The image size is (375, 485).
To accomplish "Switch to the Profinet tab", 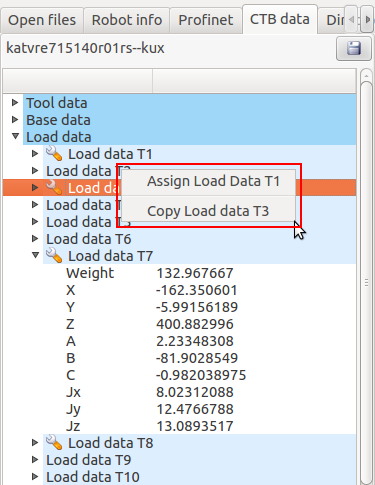I will (206, 20).
